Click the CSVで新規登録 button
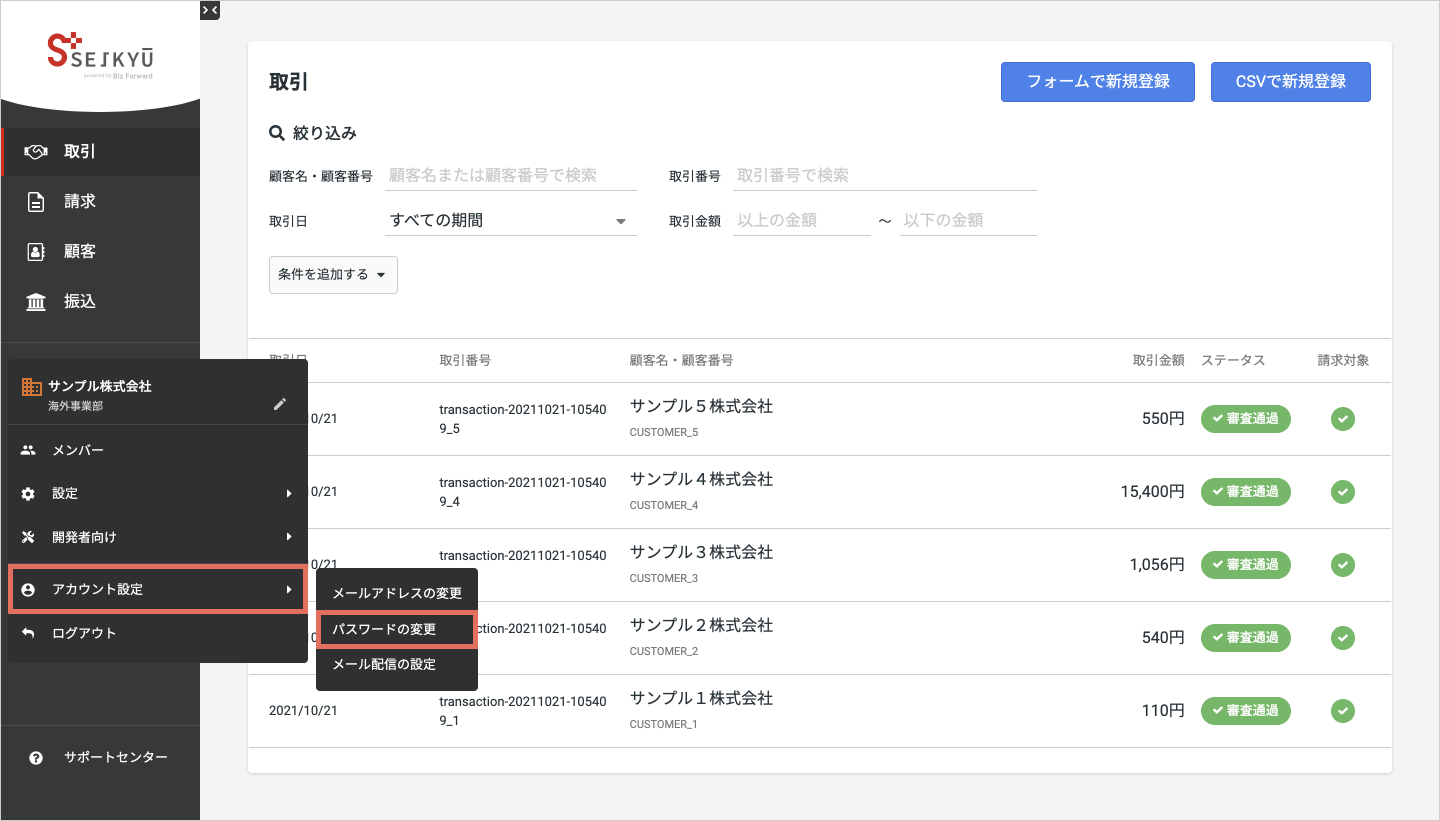1440x821 pixels. click(x=1290, y=82)
